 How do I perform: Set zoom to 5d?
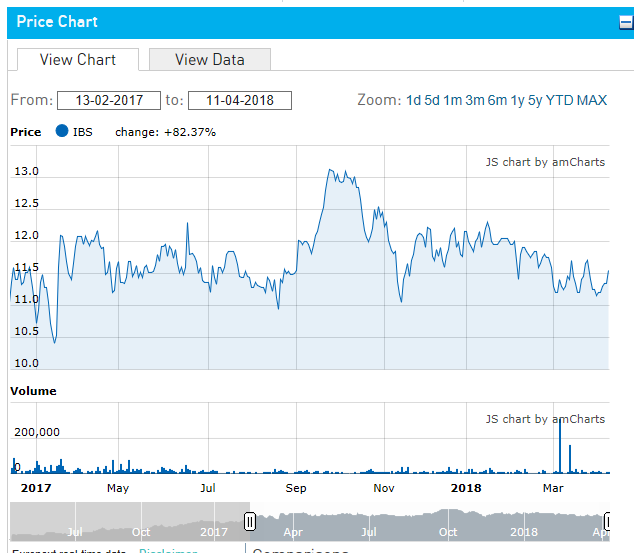click(432, 100)
